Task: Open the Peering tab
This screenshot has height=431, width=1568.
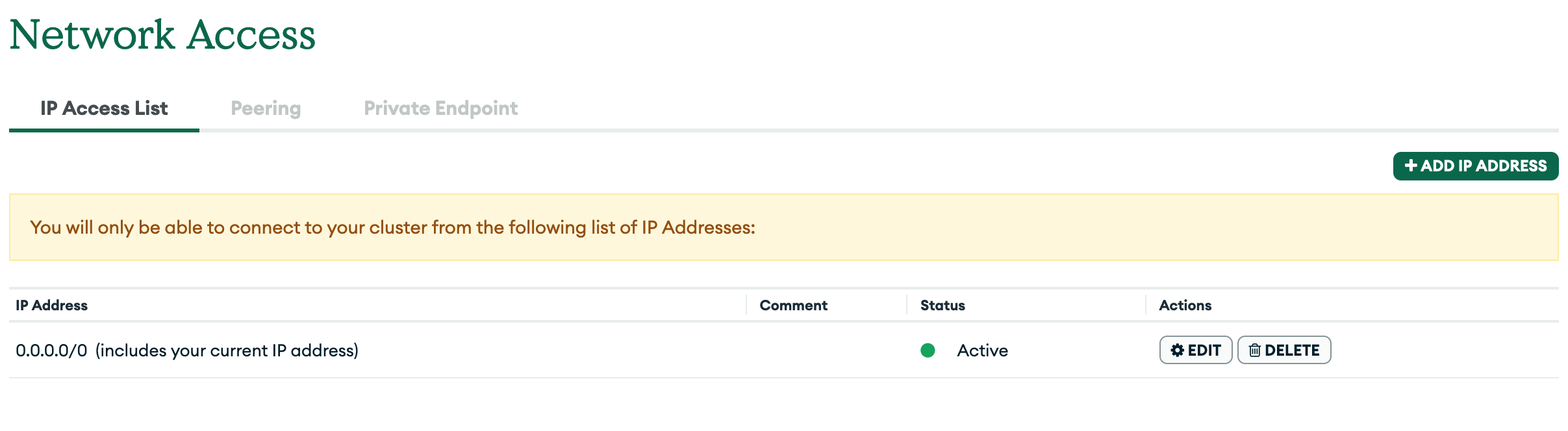Action: 266,108
